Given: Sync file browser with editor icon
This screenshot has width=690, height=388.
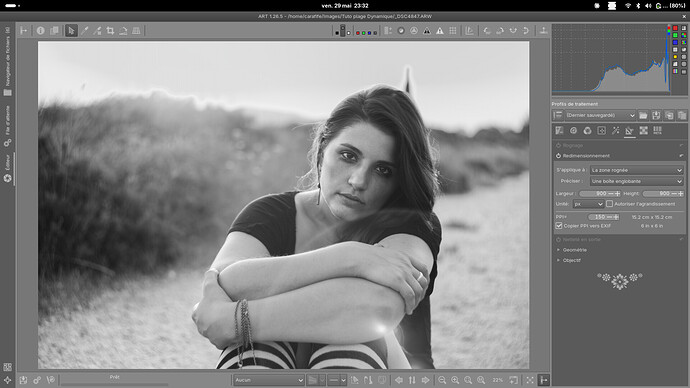Looking at the screenshot, I should click(412, 380).
